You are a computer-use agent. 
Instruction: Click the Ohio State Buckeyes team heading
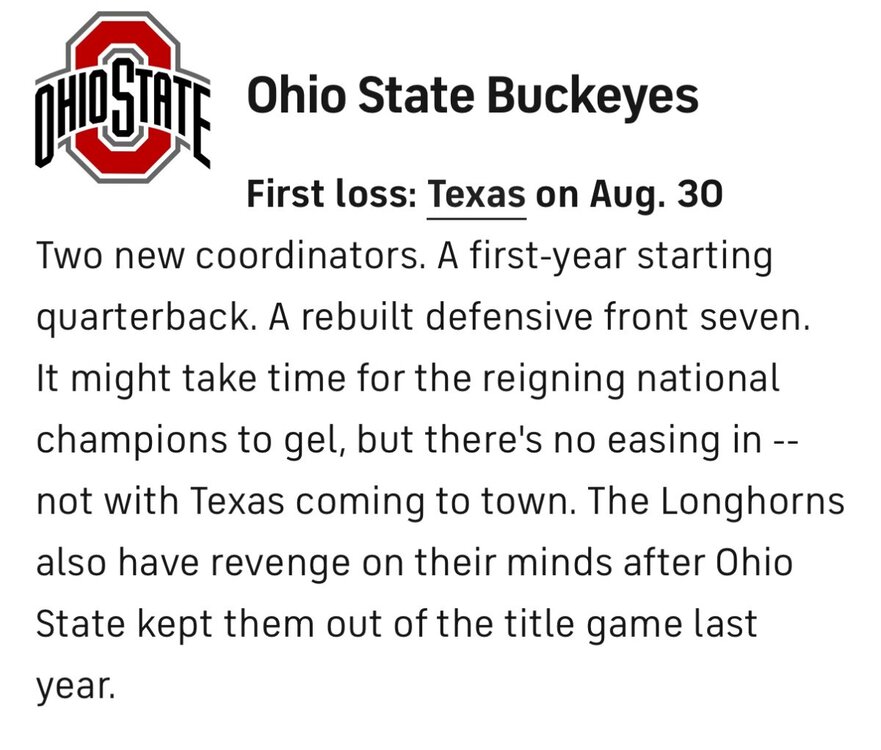(x=472, y=97)
